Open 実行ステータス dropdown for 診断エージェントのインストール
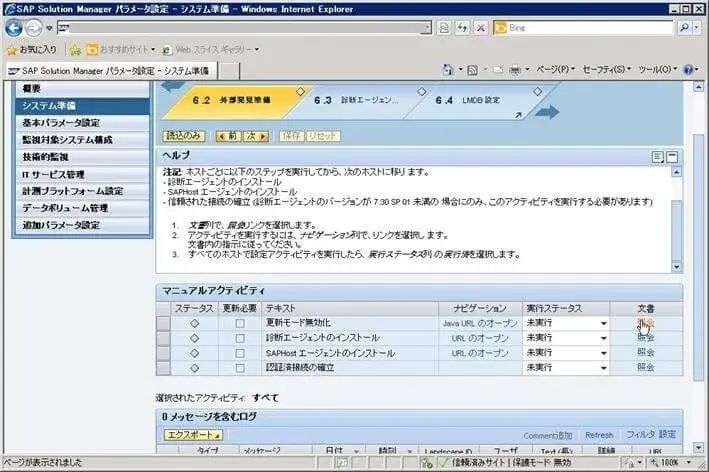This screenshot has width=709, height=472. (x=604, y=339)
